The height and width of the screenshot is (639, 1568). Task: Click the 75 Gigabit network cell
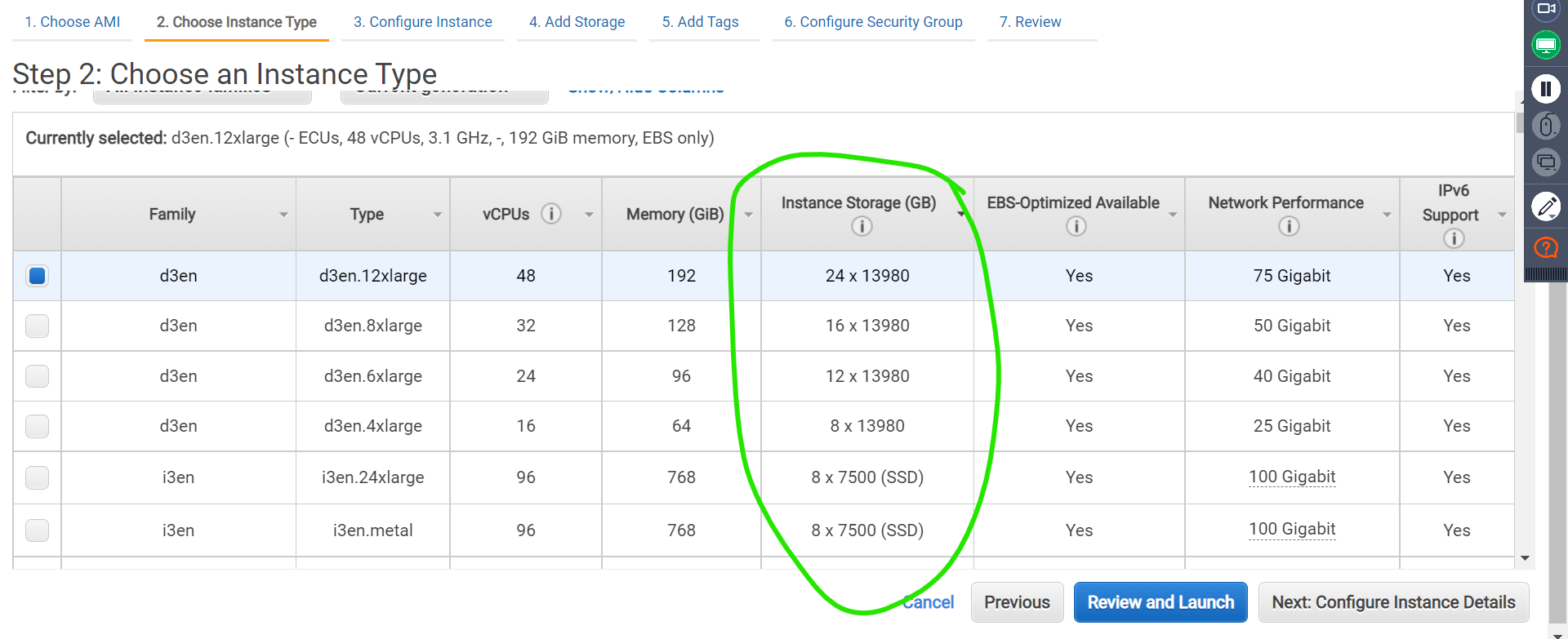click(x=1292, y=276)
